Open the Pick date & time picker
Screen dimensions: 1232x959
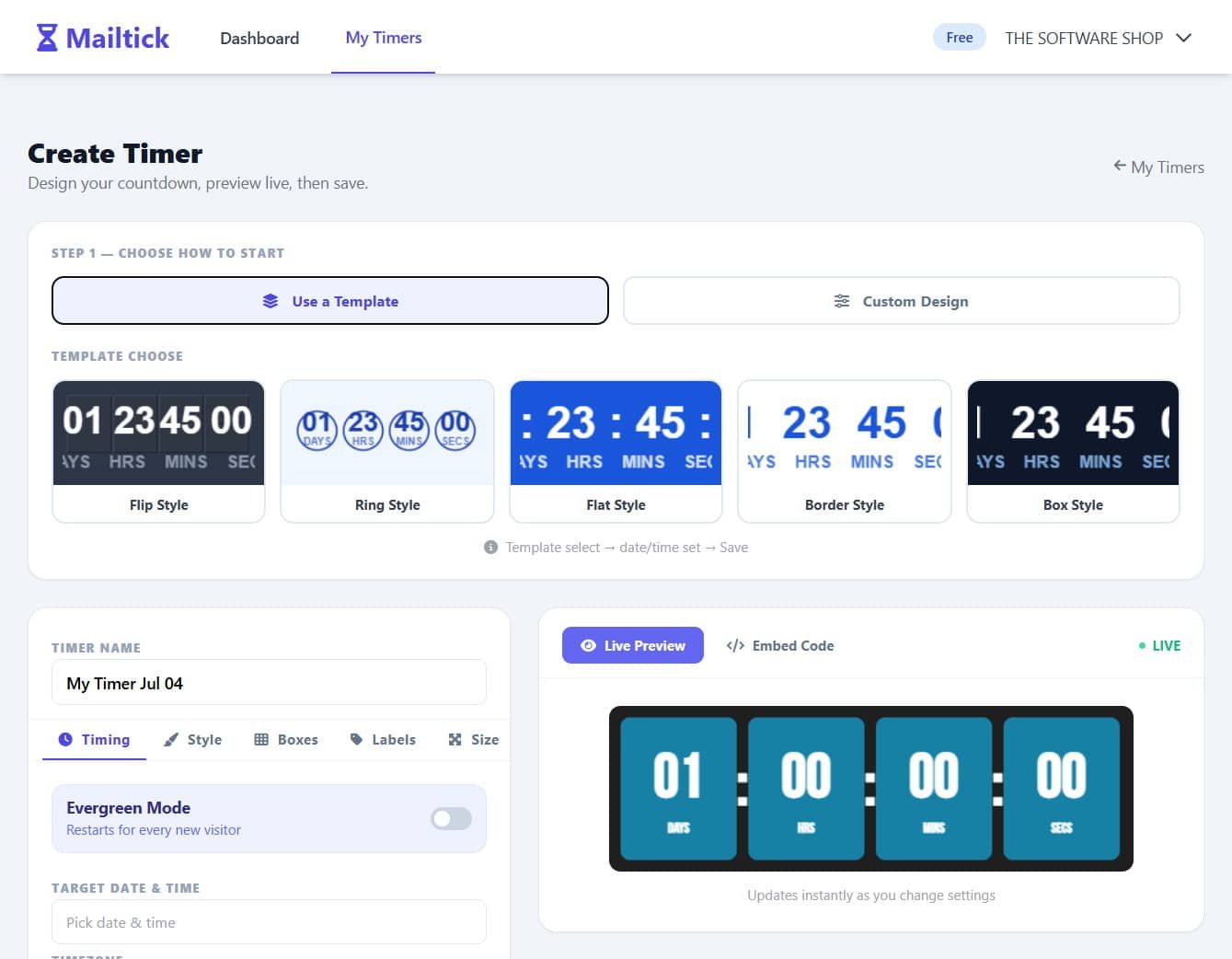269,922
